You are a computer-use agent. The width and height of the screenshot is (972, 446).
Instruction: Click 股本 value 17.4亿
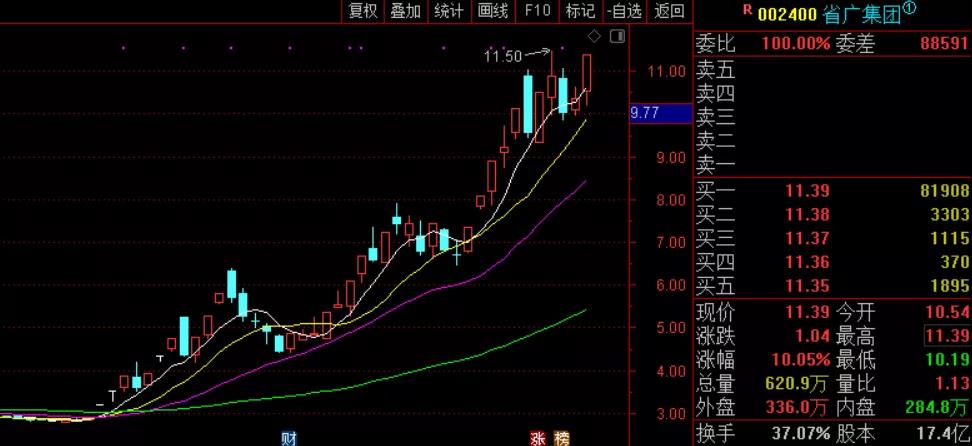click(x=943, y=432)
